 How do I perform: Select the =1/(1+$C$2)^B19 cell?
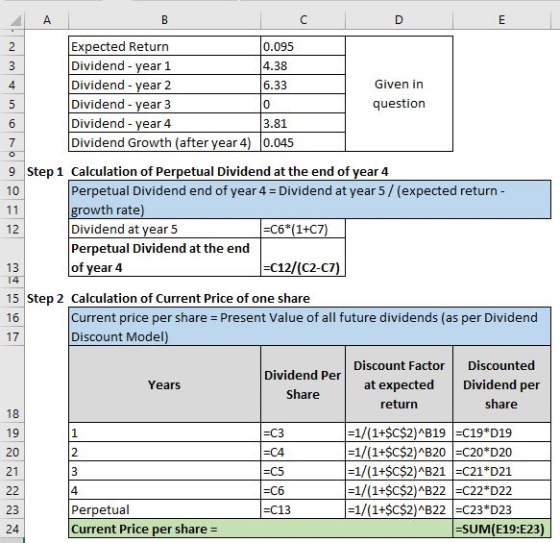(399, 433)
